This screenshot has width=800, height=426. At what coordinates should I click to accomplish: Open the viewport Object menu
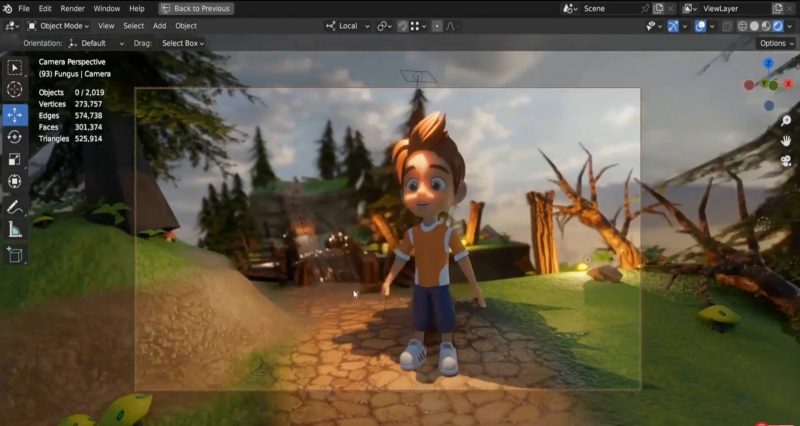tap(186, 26)
